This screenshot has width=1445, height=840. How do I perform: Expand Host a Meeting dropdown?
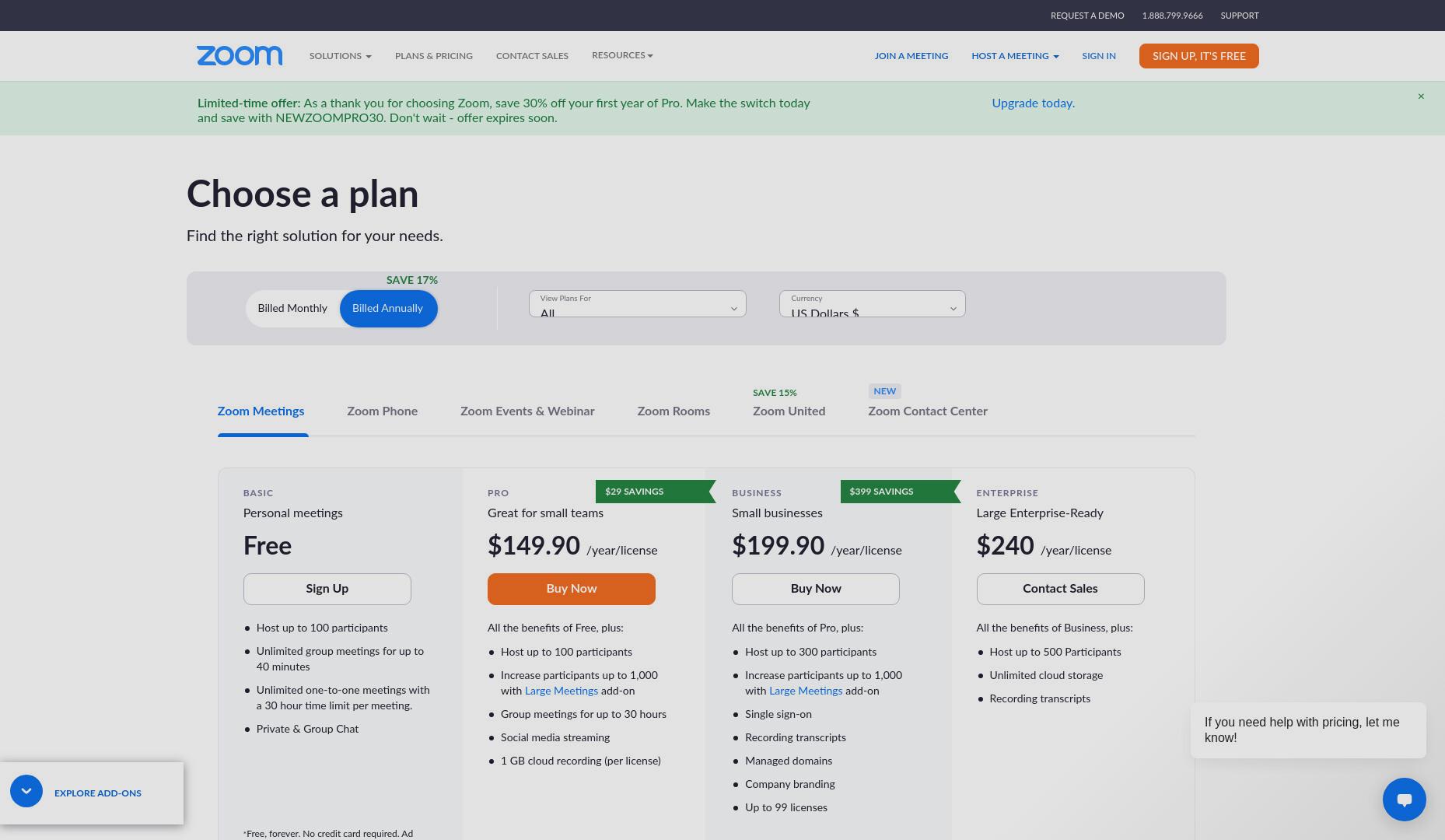(1015, 56)
